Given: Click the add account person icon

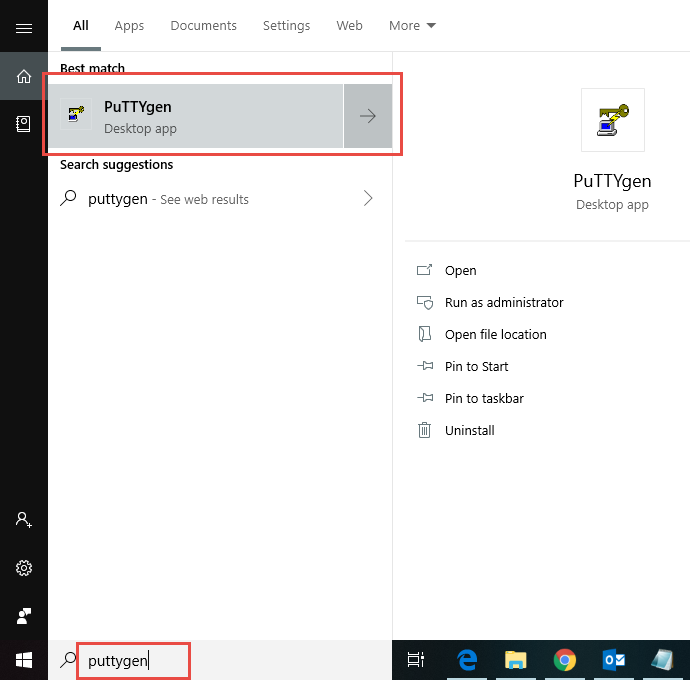Looking at the screenshot, I should pos(24,520).
